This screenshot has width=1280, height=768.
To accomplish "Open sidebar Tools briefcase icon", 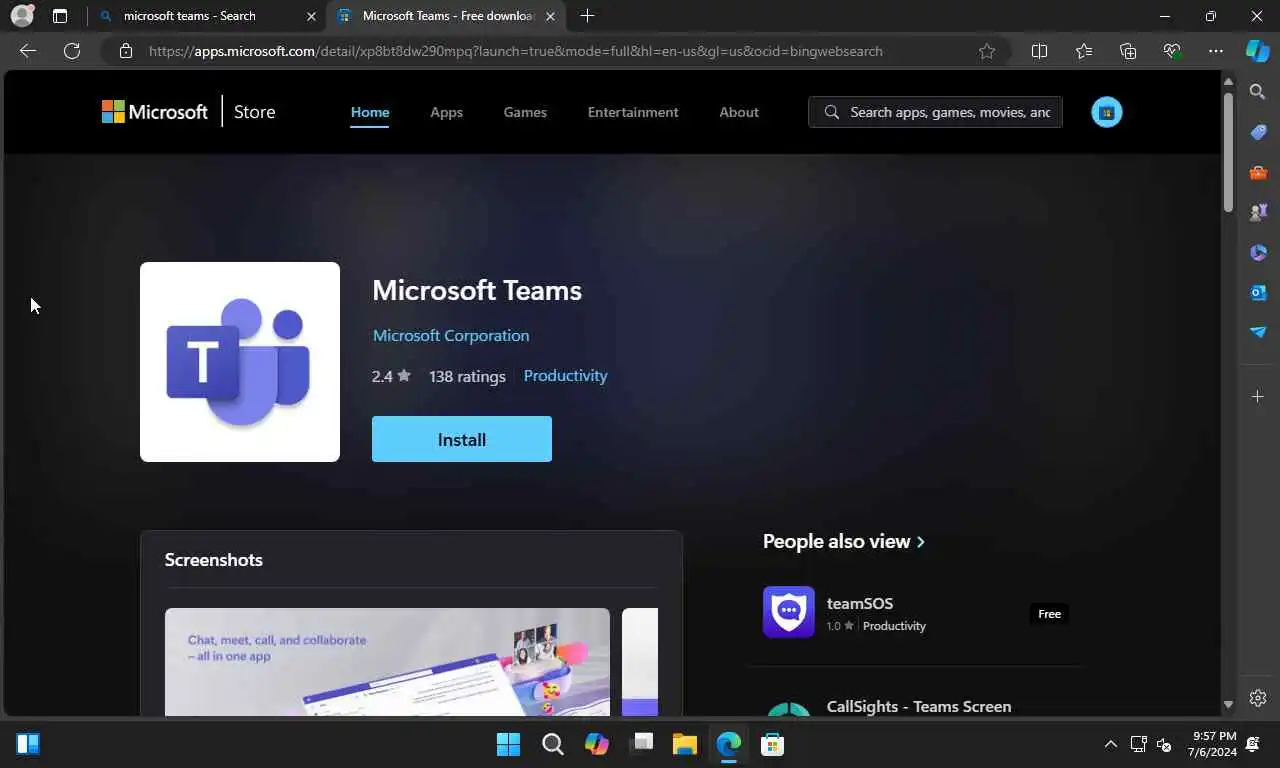I will point(1258,172).
